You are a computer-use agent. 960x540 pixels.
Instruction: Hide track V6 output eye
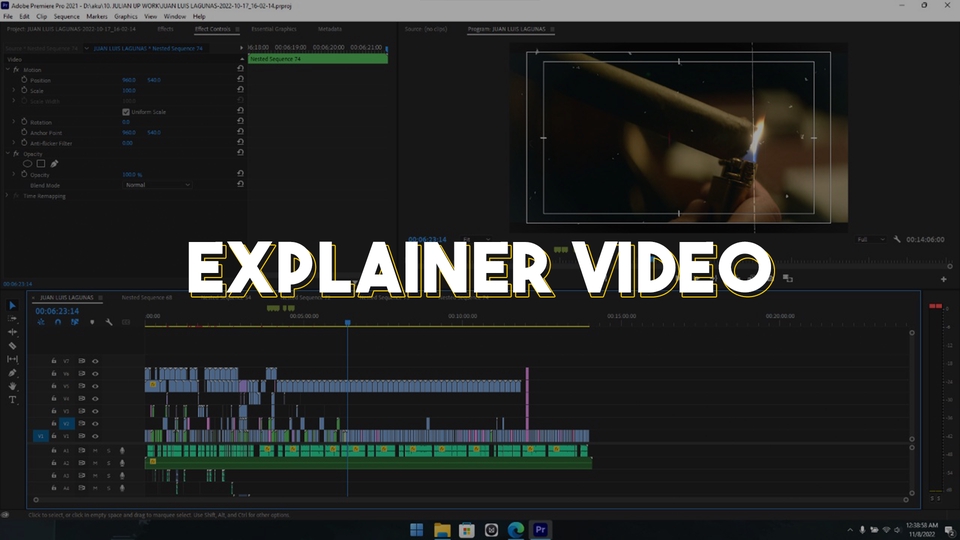coord(95,373)
